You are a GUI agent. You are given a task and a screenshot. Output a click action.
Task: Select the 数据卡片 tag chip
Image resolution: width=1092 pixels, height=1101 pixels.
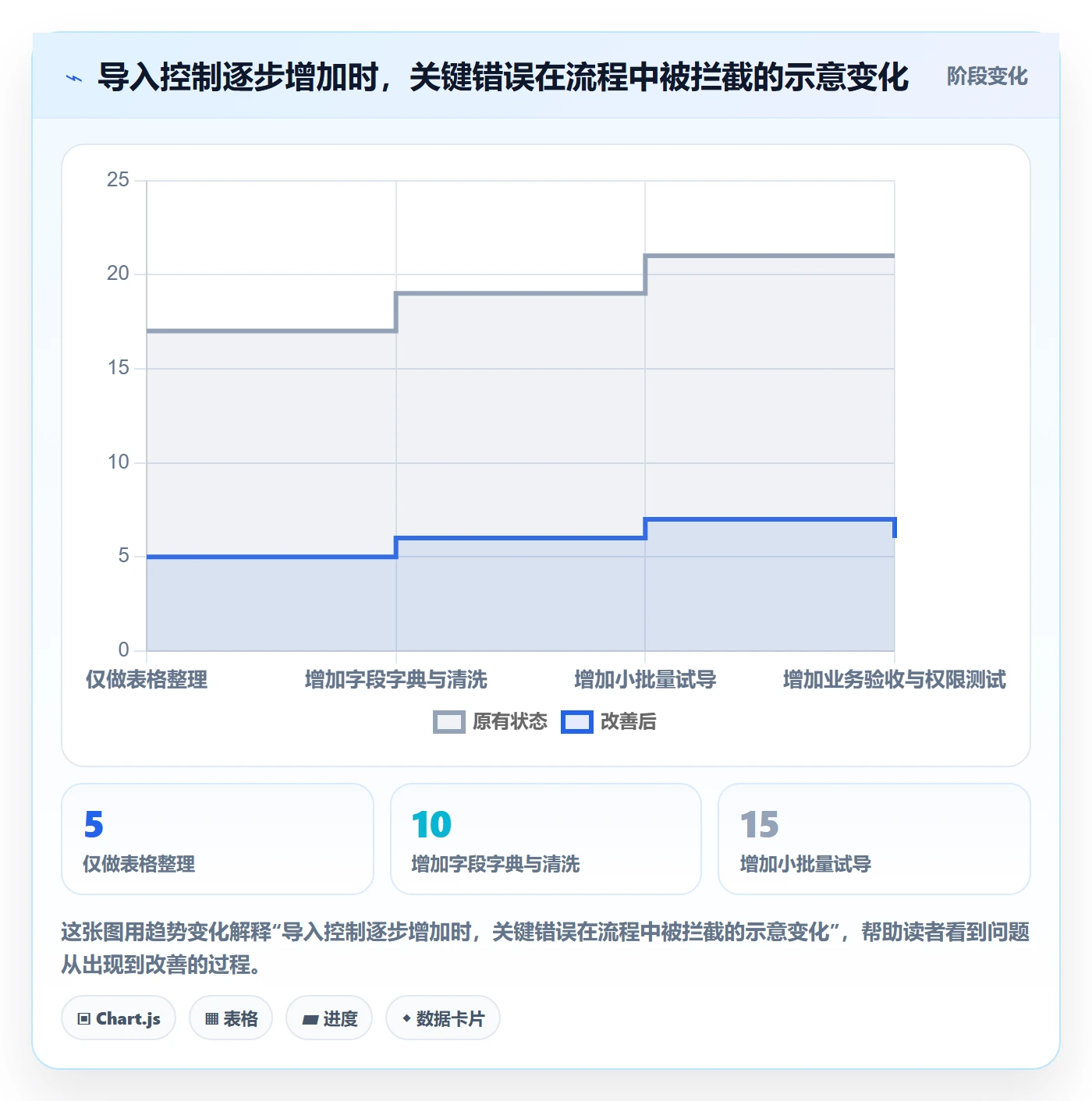[x=443, y=1018]
